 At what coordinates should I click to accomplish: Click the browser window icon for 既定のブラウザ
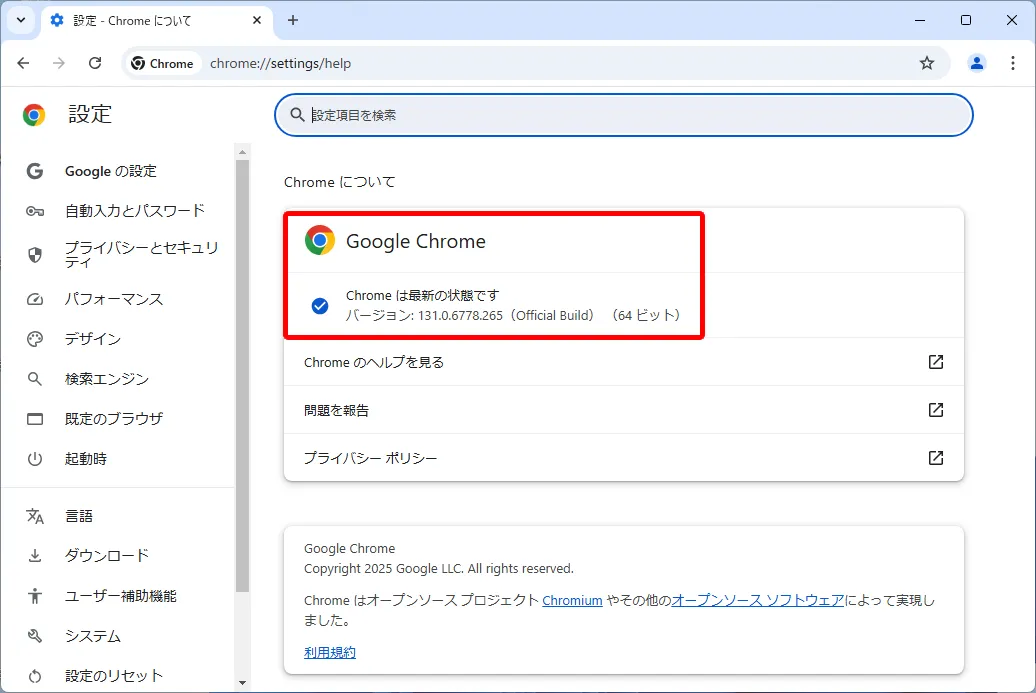[x=35, y=419]
